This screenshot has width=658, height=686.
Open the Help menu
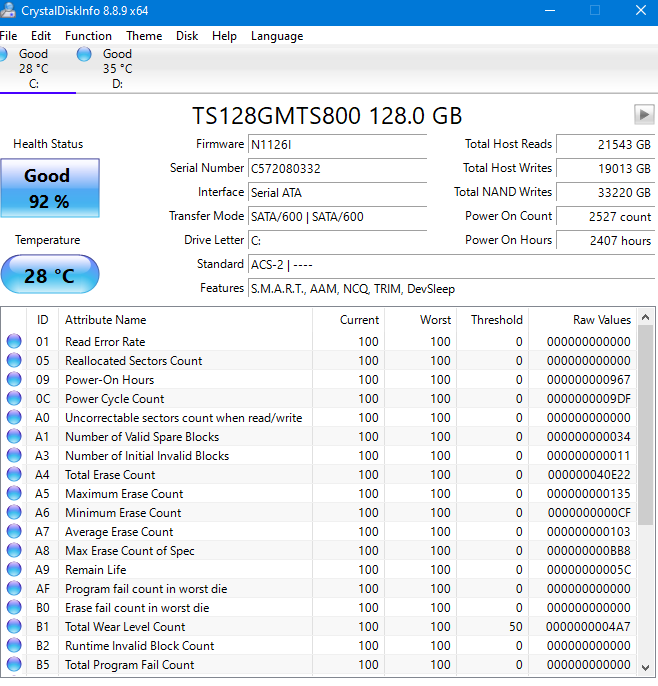224,36
